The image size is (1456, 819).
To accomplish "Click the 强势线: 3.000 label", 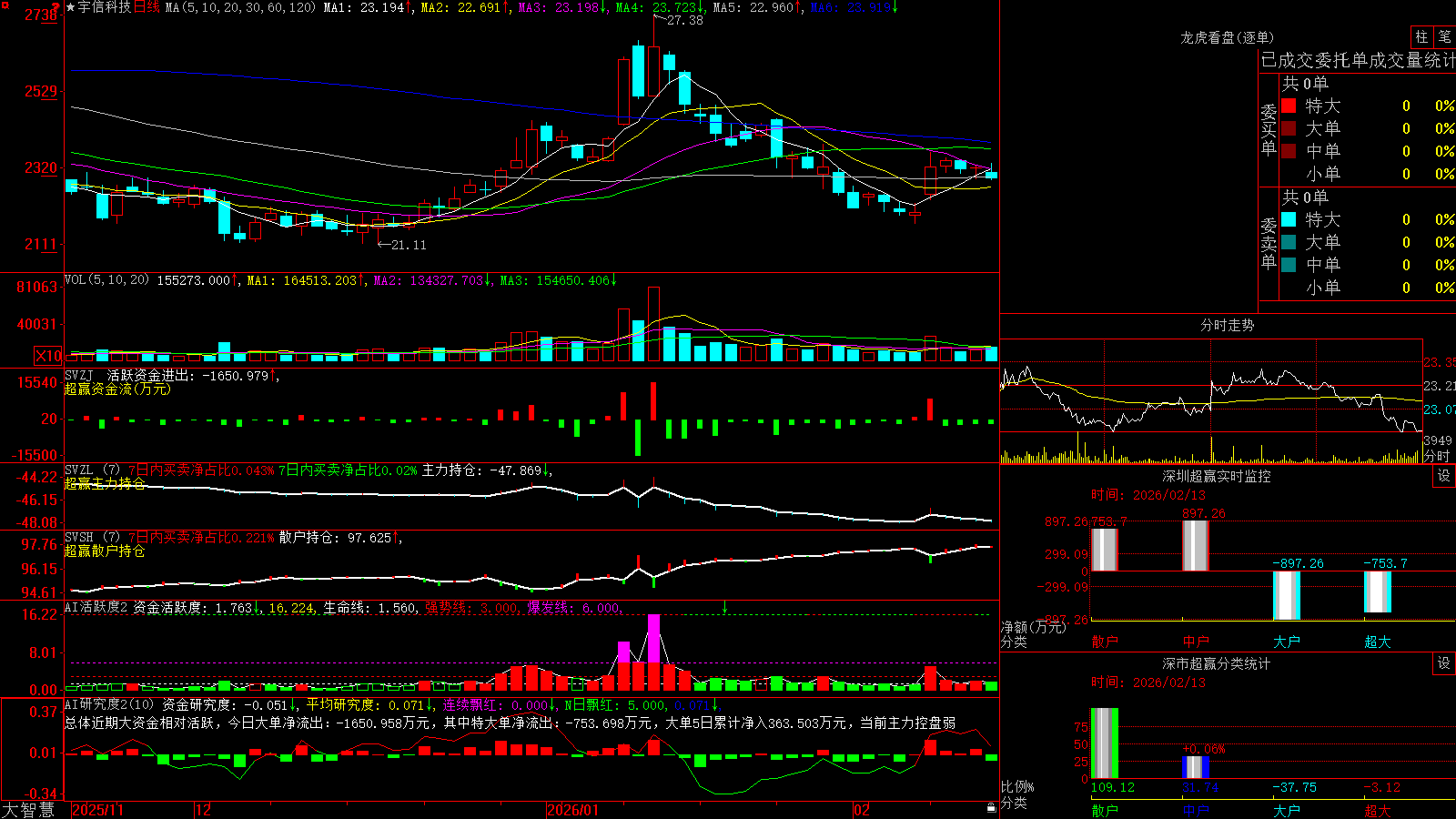I will pos(470,607).
